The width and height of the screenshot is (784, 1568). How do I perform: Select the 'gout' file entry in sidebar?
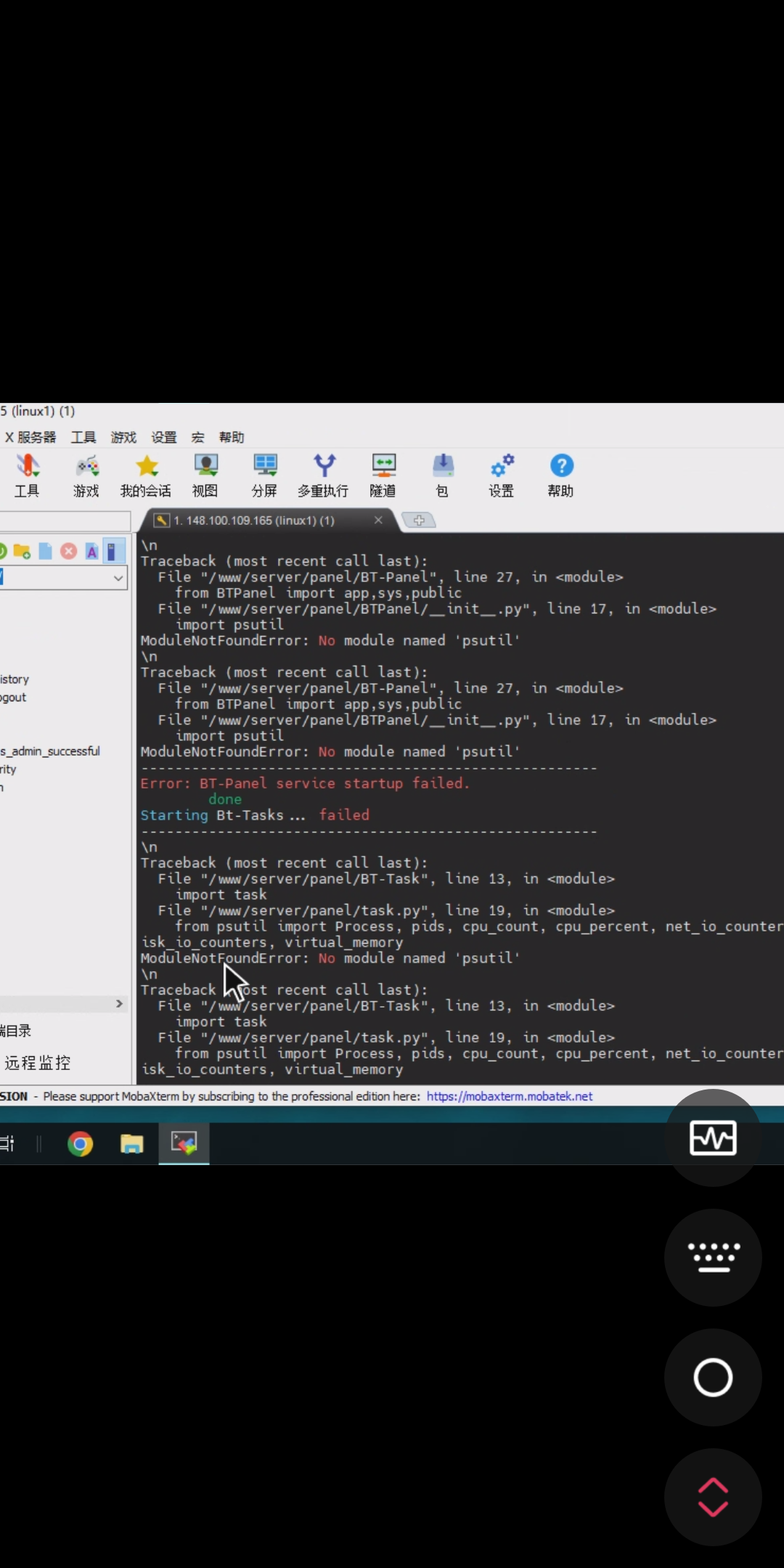tap(13, 697)
